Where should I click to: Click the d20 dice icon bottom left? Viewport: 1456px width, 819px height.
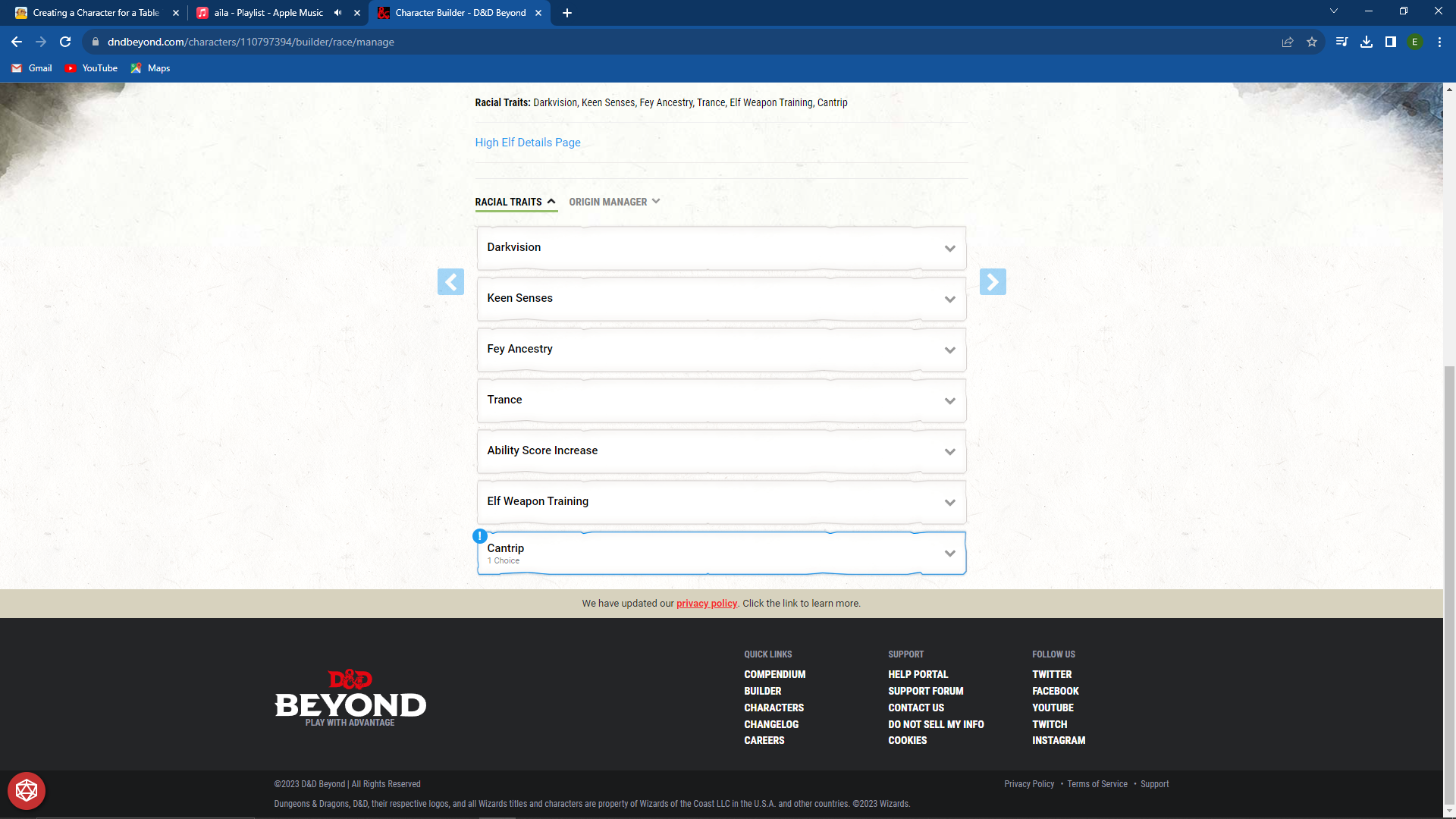coord(27,790)
